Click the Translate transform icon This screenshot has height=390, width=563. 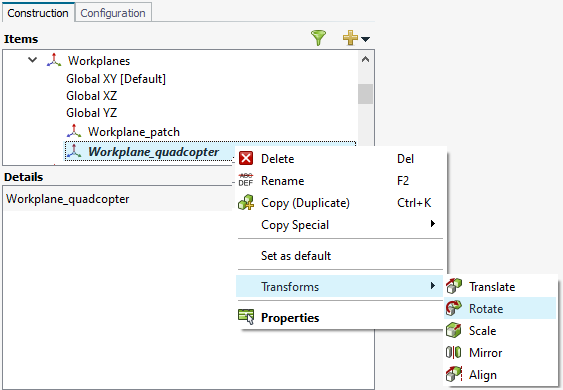[454, 286]
